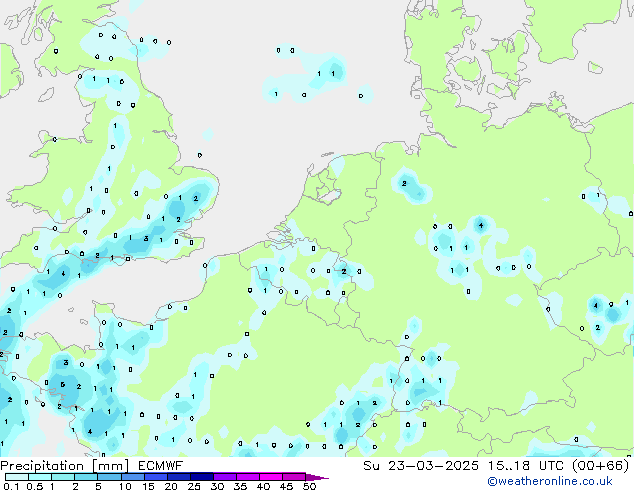The height and width of the screenshot is (490, 634).
Task: Pick the 5–10 mm legend color swatch
Action: 109,477
